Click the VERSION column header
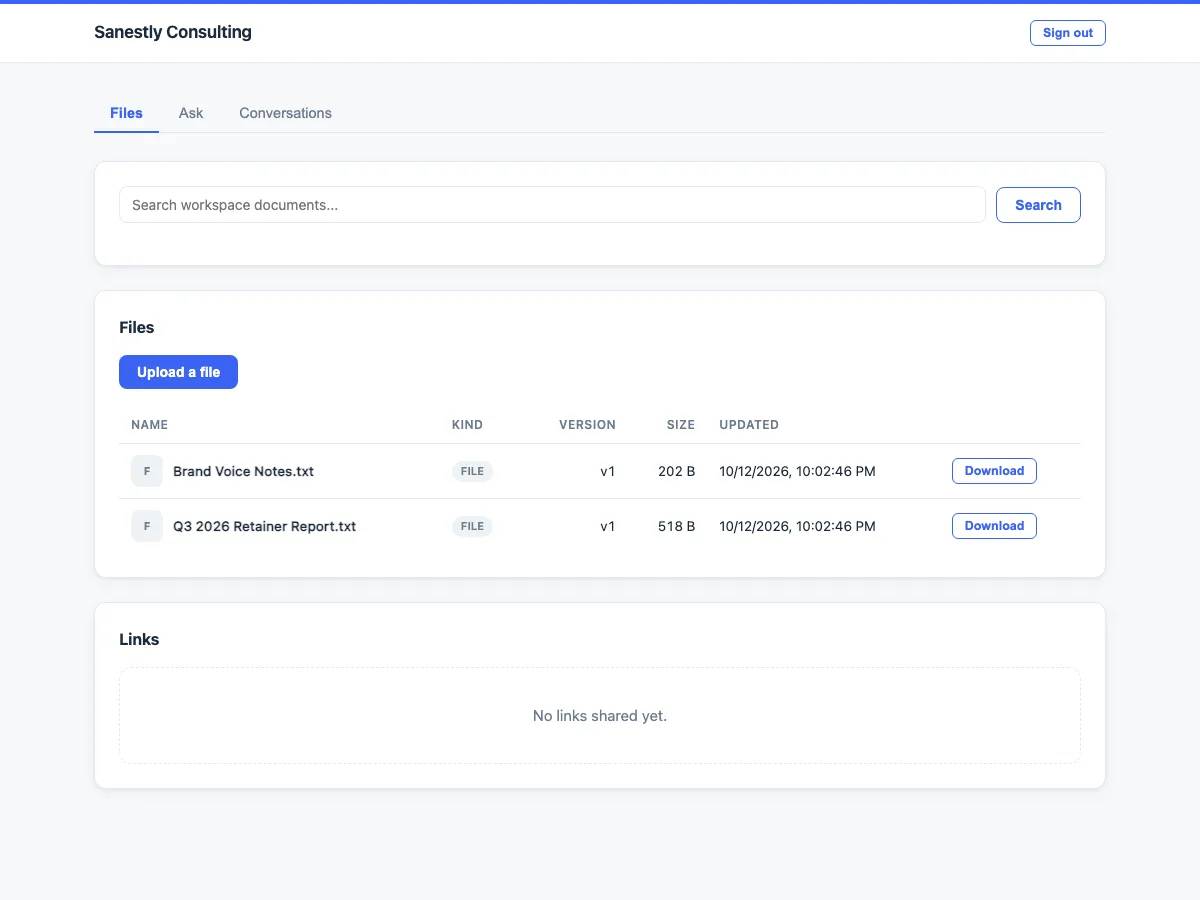 [x=587, y=425]
